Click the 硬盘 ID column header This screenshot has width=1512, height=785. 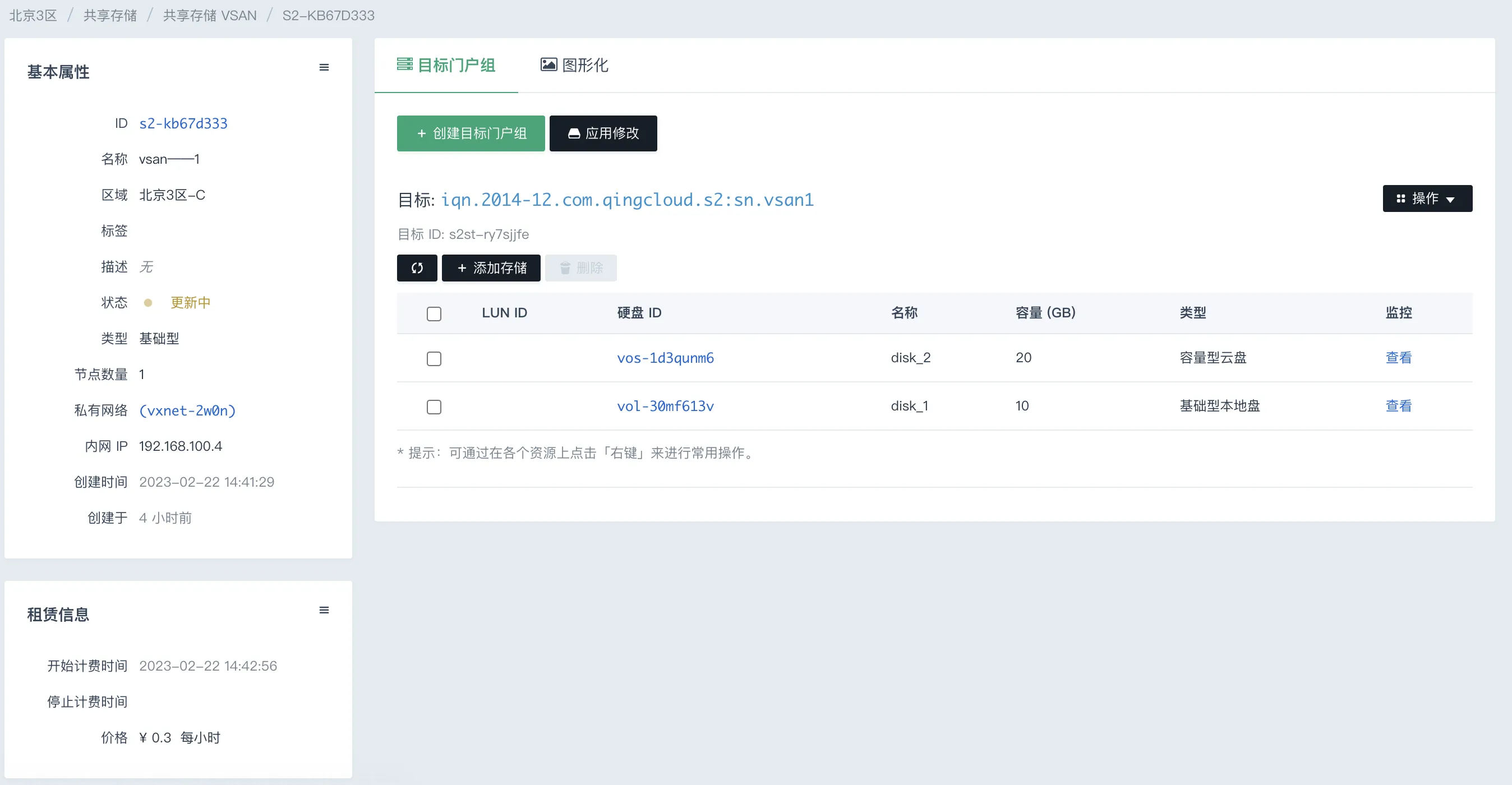639,313
